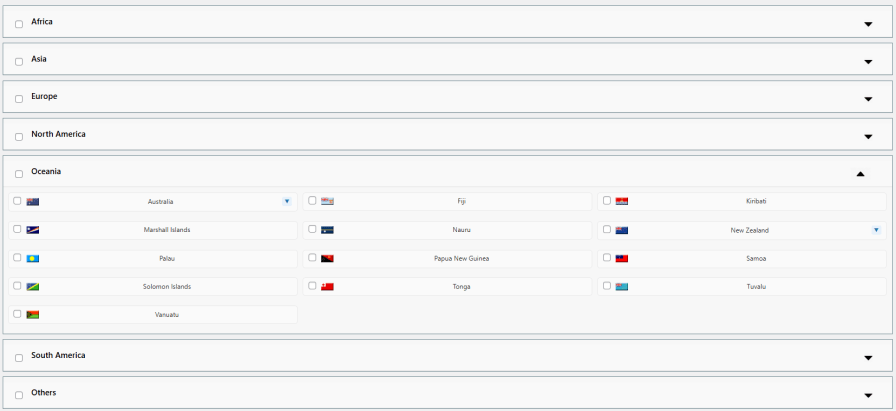Image resolution: width=896 pixels, height=411 pixels.
Task: Click the South America heading label
Action: [x=58, y=356]
